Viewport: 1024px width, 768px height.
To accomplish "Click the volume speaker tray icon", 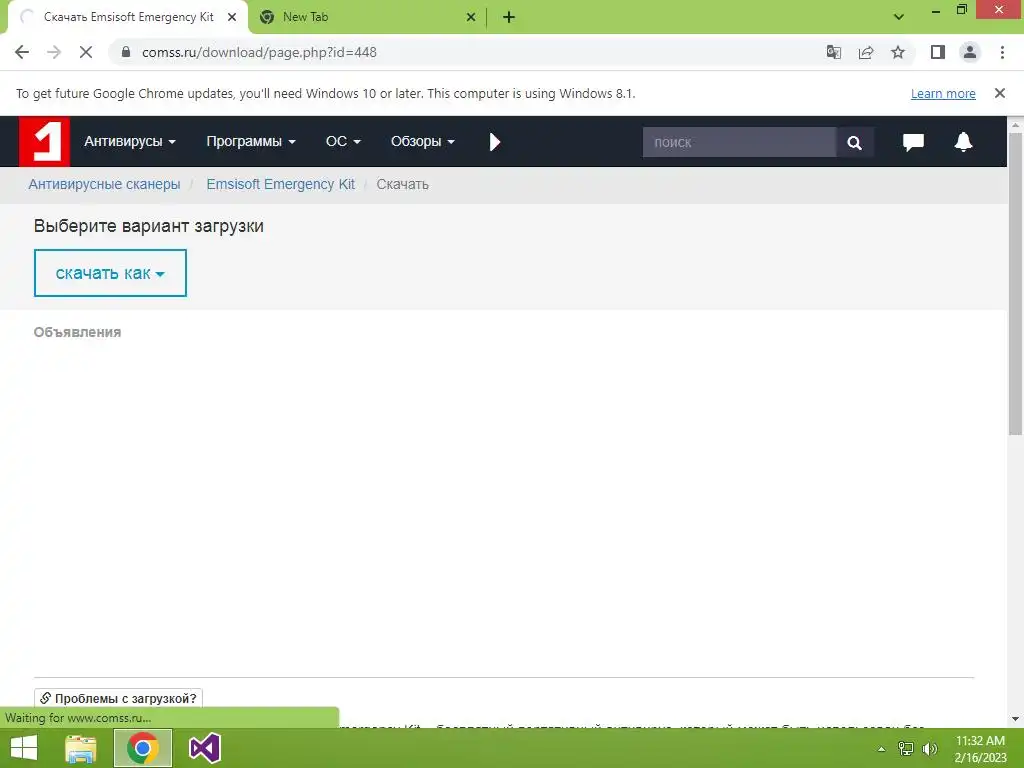I will pos(929,749).
